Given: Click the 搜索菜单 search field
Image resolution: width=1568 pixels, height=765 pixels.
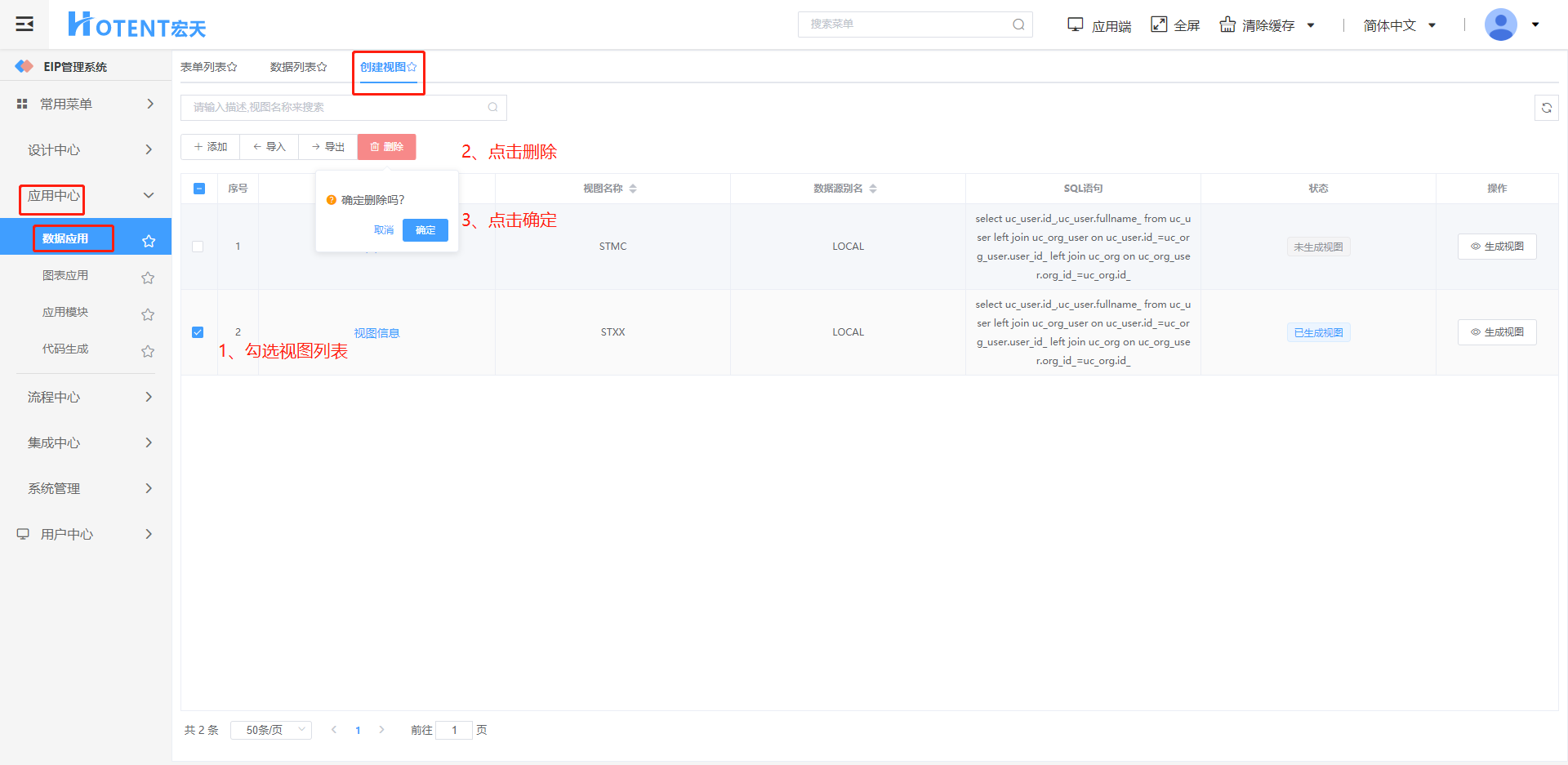Looking at the screenshot, I should [915, 24].
